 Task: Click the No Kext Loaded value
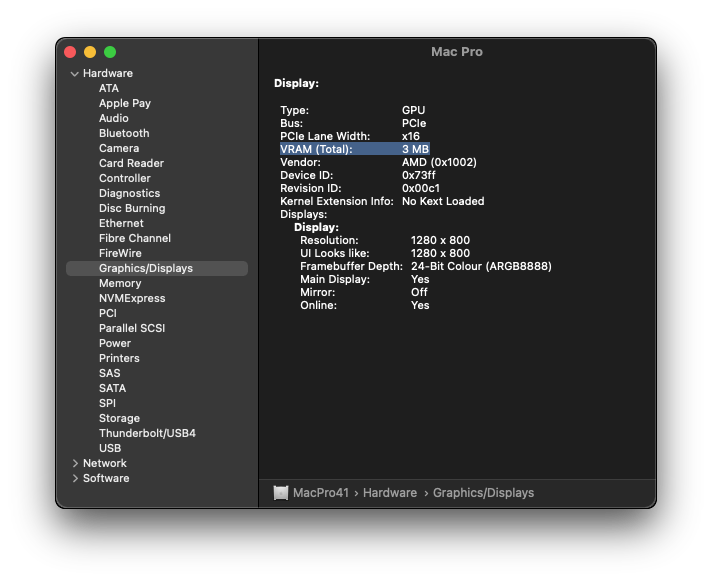click(x=443, y=201)
